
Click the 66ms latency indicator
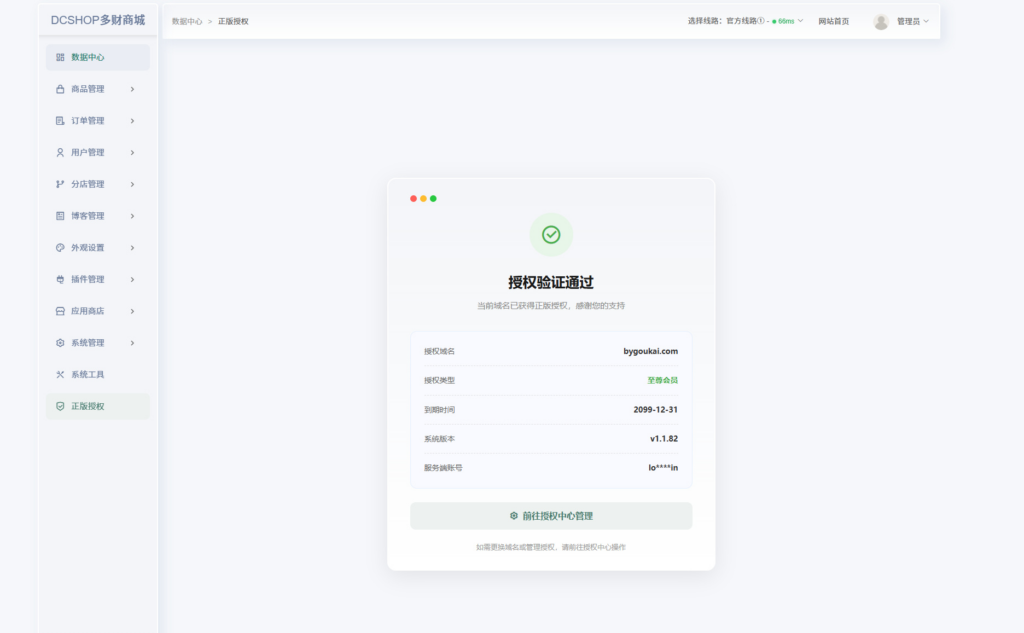pyautogui.click(x=783, y=22)
